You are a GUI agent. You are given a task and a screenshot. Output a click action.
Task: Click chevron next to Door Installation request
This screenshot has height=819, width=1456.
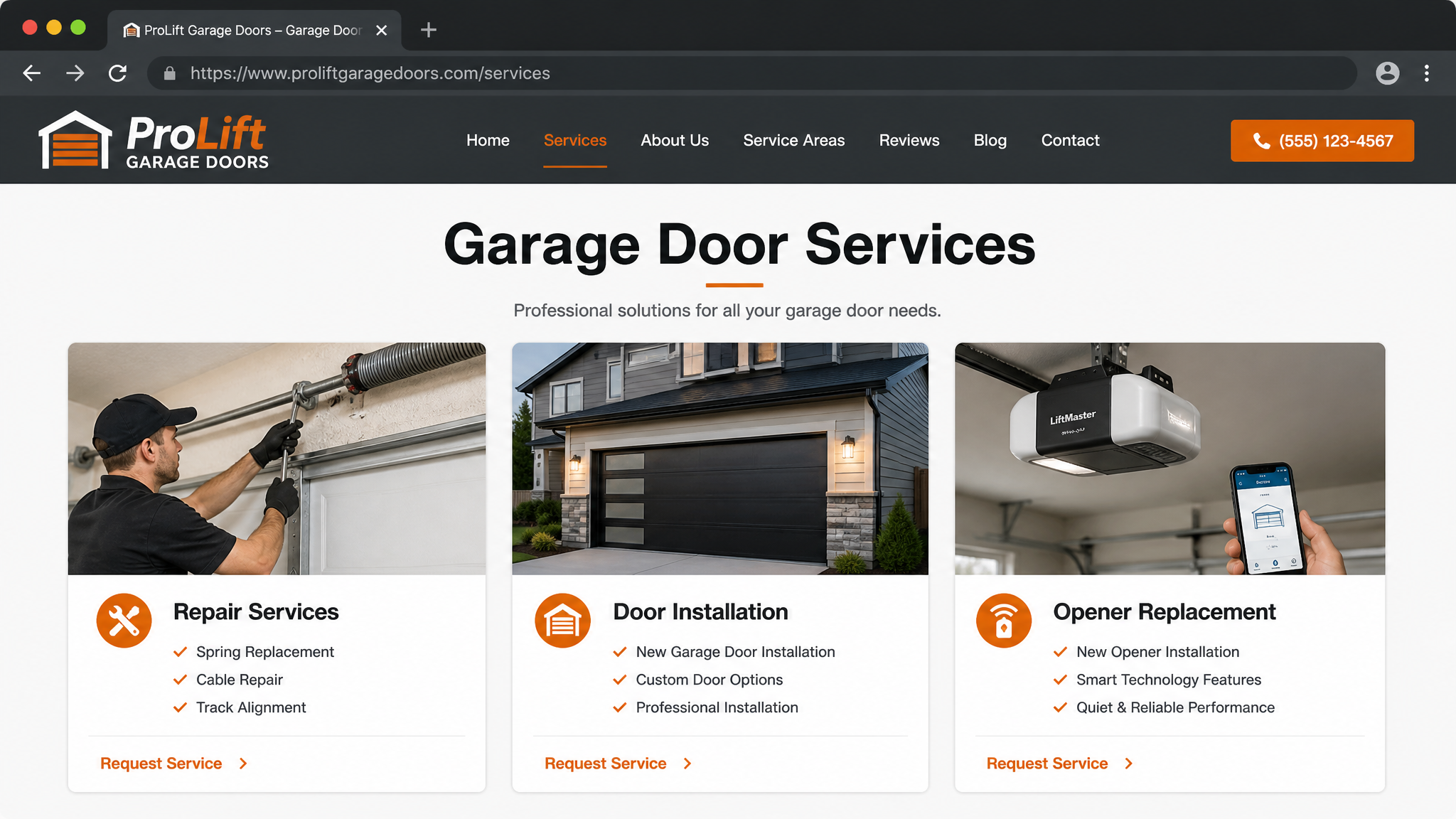point(687,764)
